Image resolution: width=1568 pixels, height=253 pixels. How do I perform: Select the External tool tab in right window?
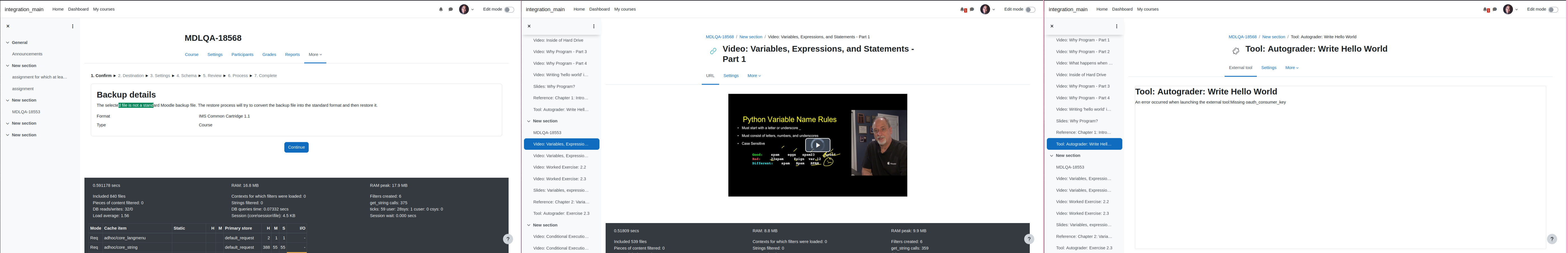pyautogui.click(x=1241, y=68)
